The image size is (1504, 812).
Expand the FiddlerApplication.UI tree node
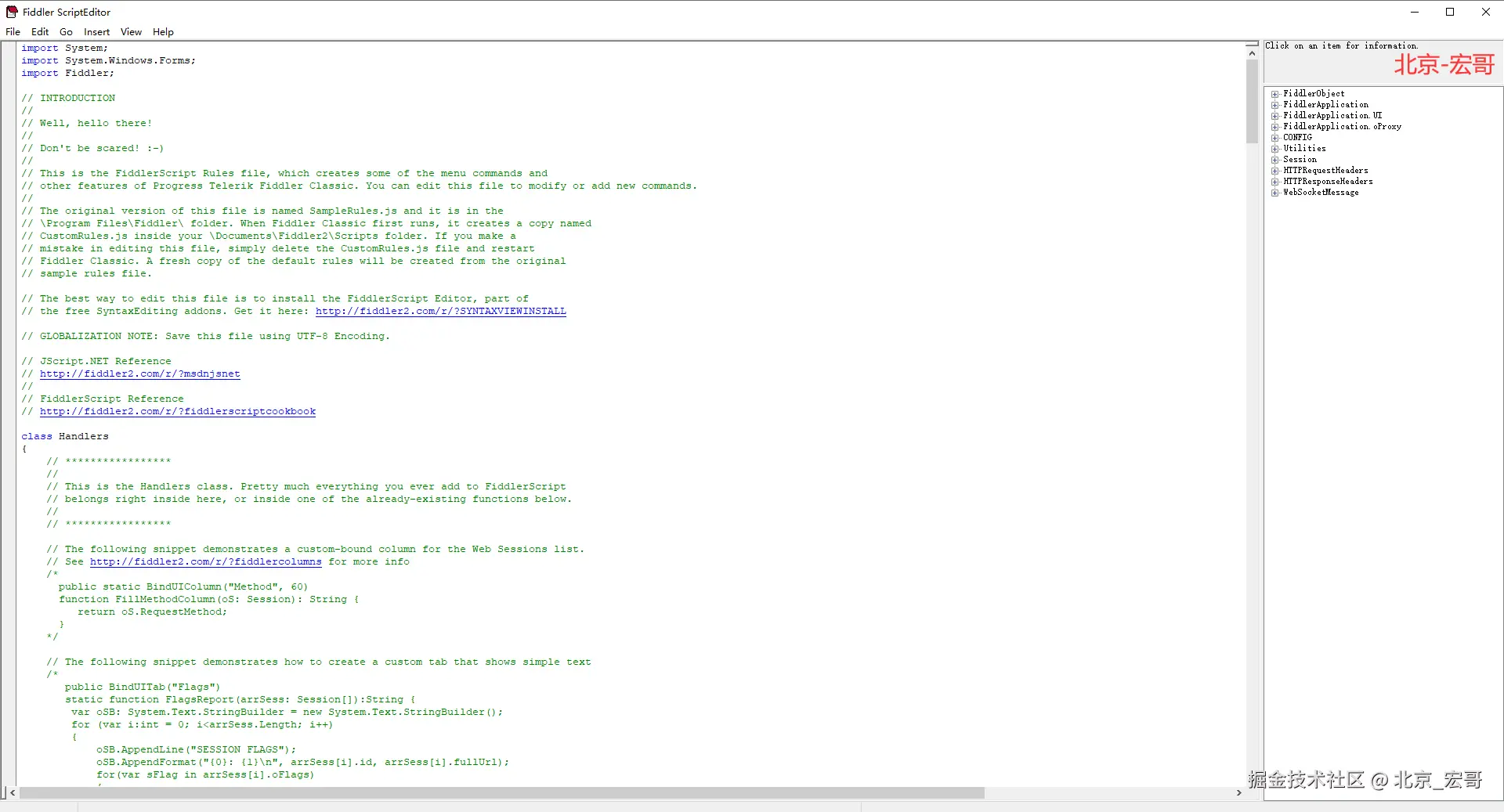pos(1275,116)
